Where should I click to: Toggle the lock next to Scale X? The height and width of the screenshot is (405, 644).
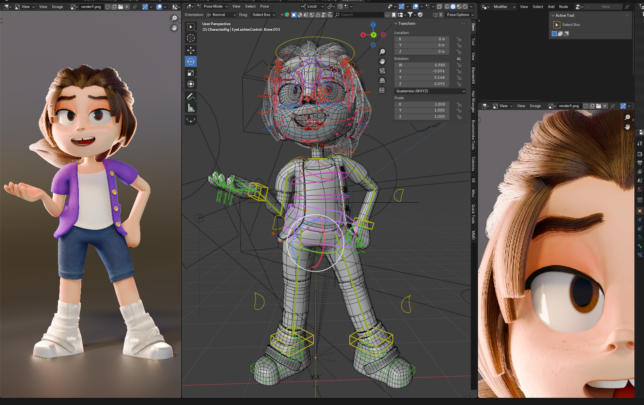(459, 103)
